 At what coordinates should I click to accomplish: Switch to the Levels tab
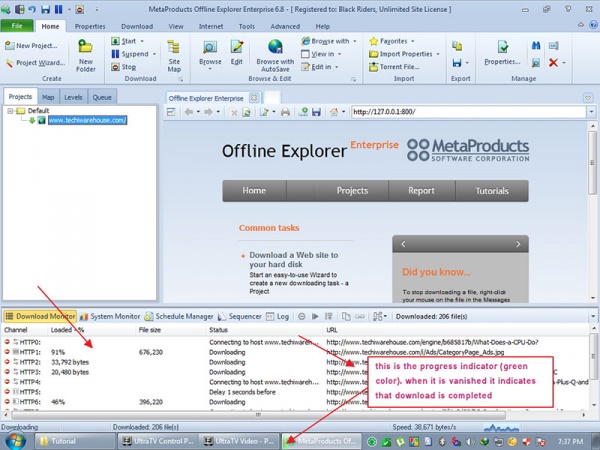[x=73, y=97]
